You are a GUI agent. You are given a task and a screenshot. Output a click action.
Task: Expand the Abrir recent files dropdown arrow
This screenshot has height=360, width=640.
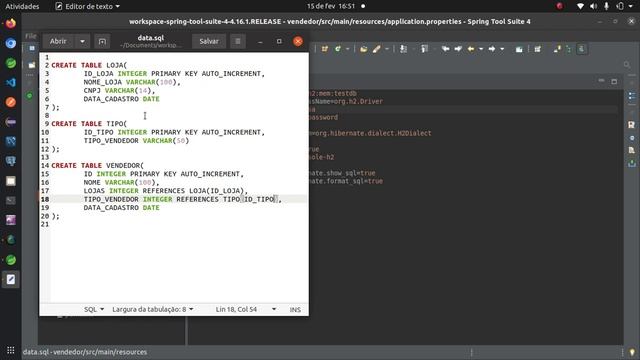tap(82, 41)
